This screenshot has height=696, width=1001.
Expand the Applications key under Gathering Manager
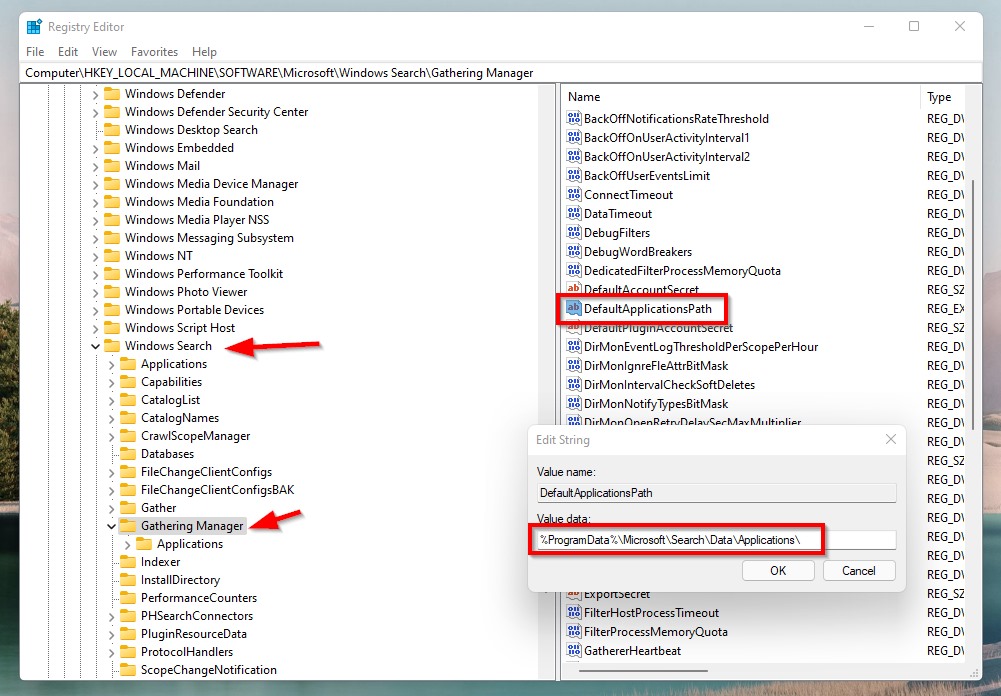pyautogui.click(x=128, y=544)
